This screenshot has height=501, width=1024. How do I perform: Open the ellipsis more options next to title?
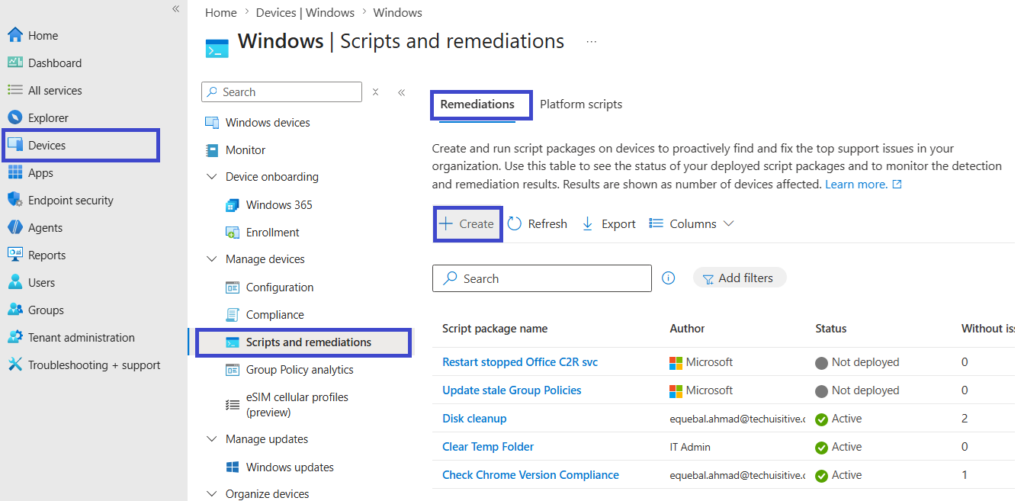pyautogui.click(x=592, y=41)
